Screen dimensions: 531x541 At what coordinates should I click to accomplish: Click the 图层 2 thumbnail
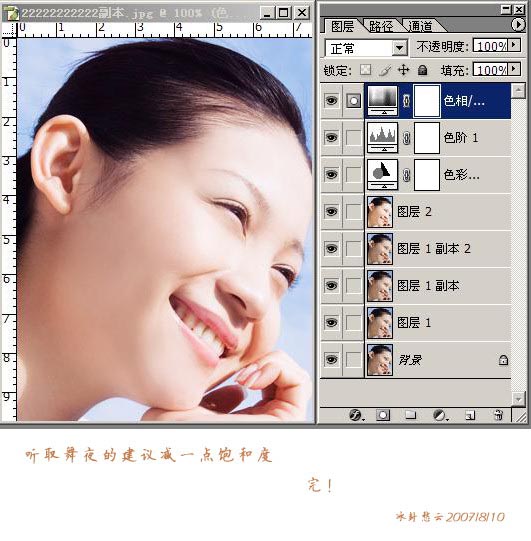pyautogui.click(x=380, y=212)
